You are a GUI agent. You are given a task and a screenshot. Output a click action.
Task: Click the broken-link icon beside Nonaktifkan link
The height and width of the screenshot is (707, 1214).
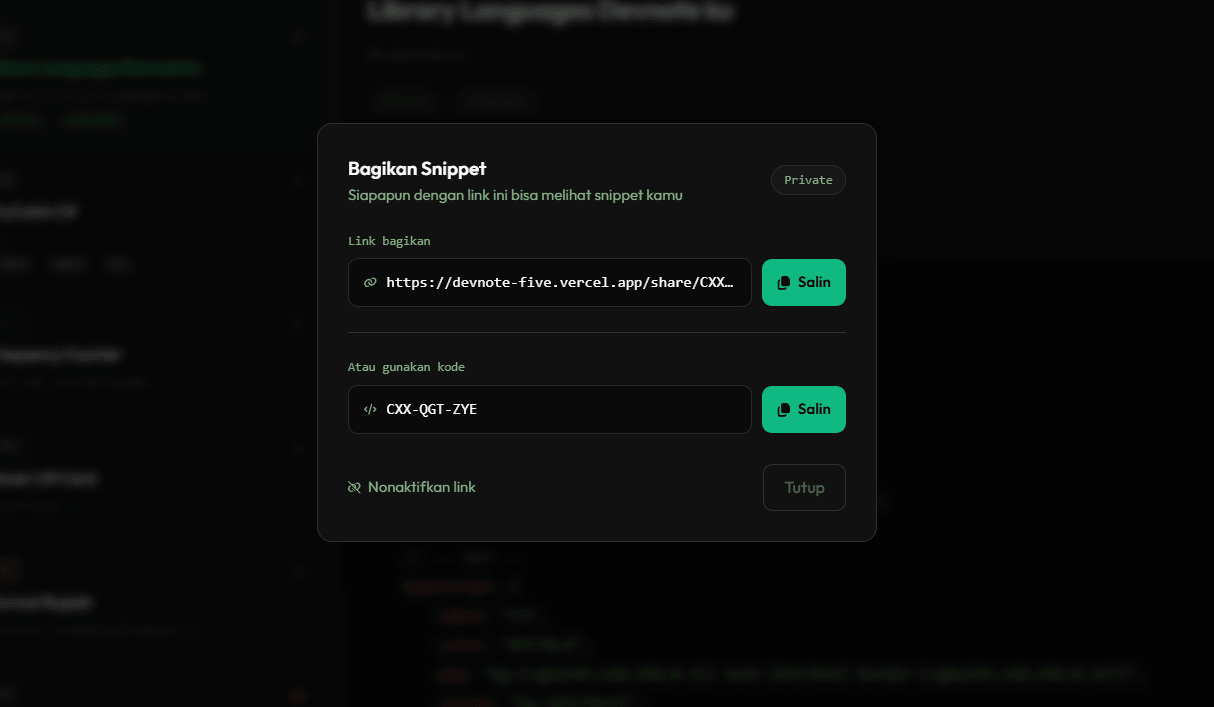(x=354, y=487)
